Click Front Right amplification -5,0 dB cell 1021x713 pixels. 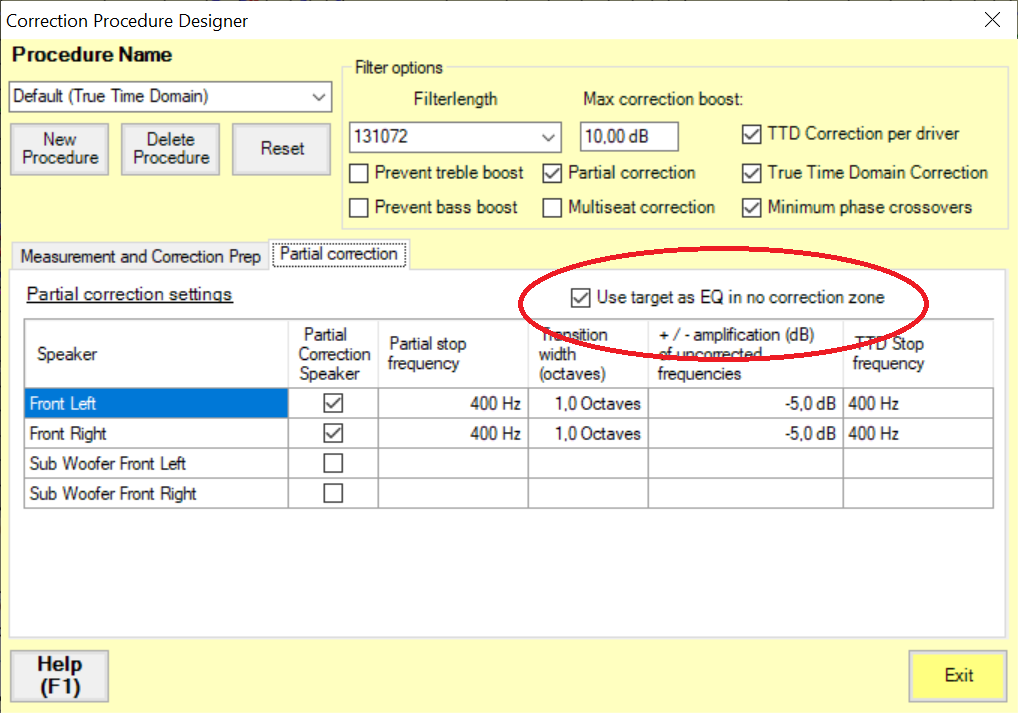746,434
